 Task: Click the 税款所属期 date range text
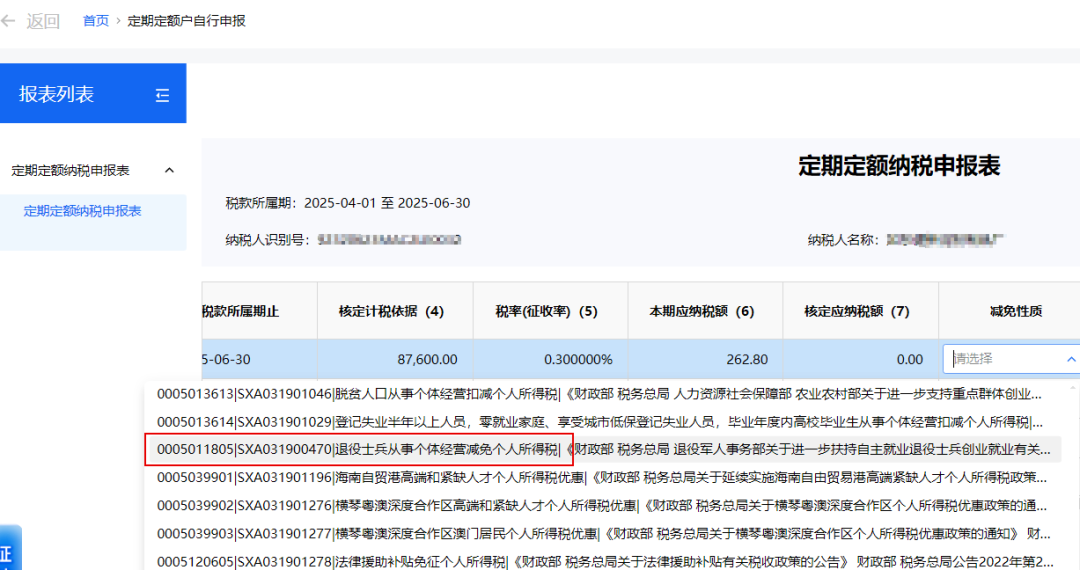tap(348, 203)
